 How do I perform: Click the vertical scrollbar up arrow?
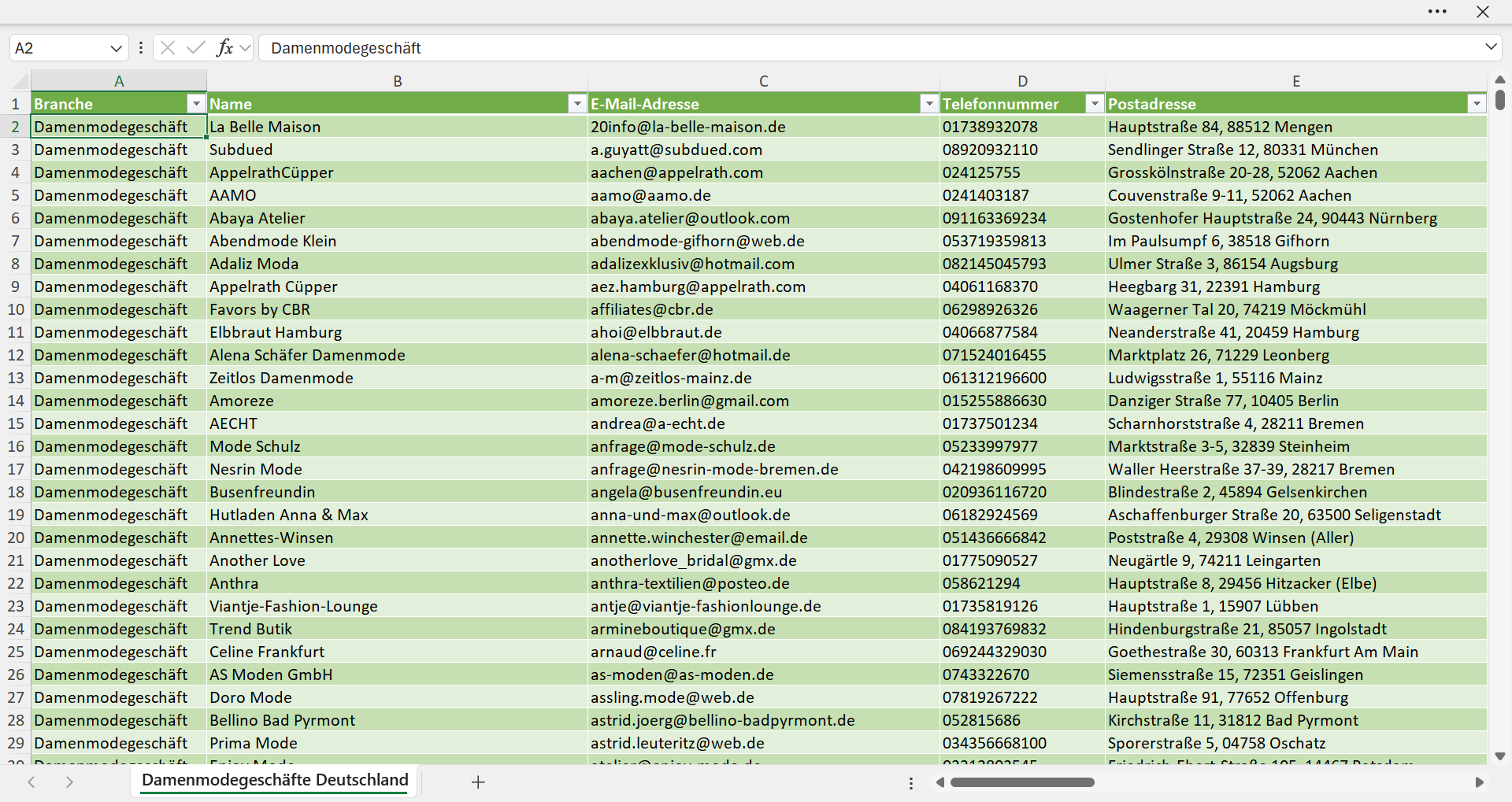(x=1500, y=79)
